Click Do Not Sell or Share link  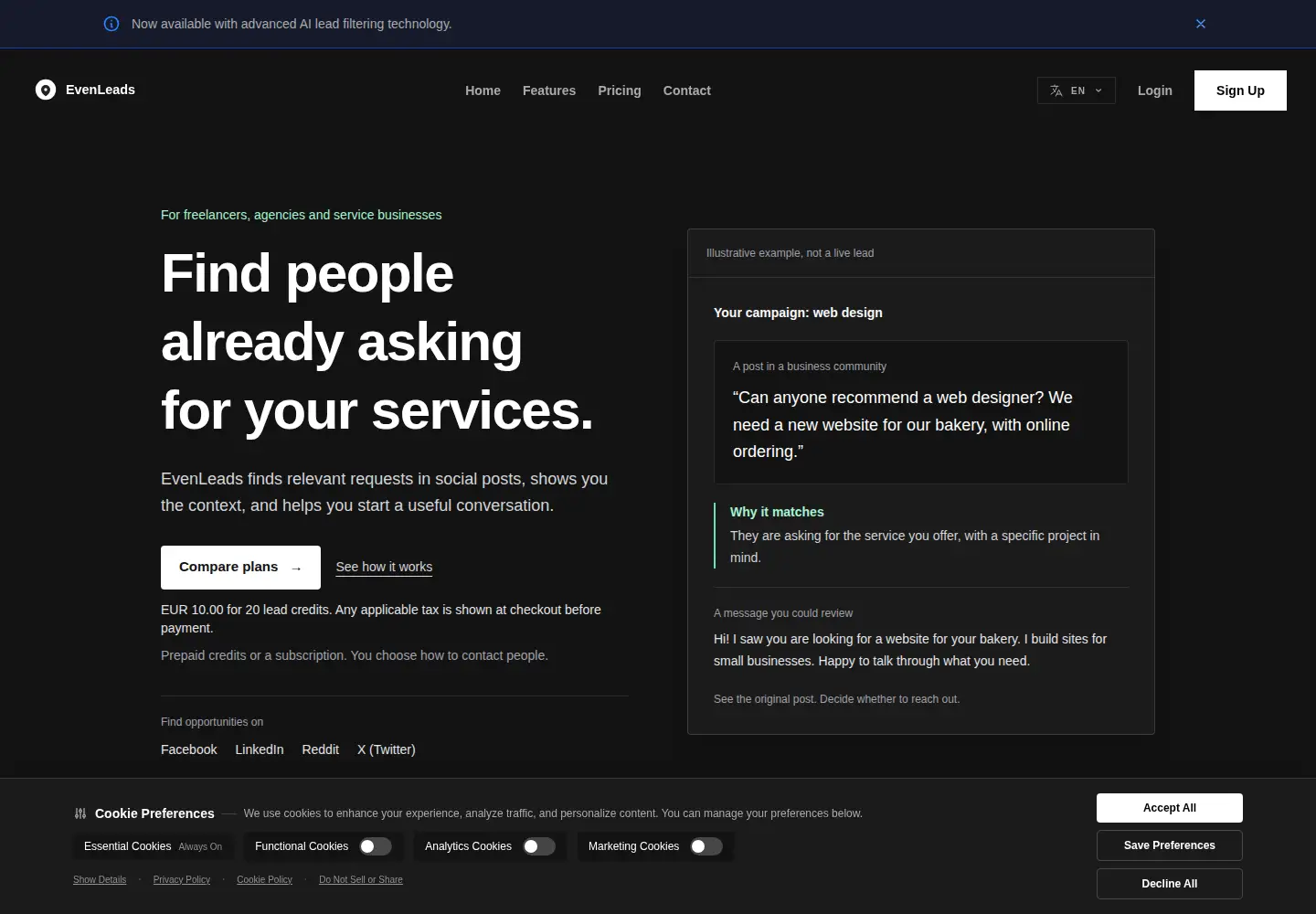tap(361, 880)
